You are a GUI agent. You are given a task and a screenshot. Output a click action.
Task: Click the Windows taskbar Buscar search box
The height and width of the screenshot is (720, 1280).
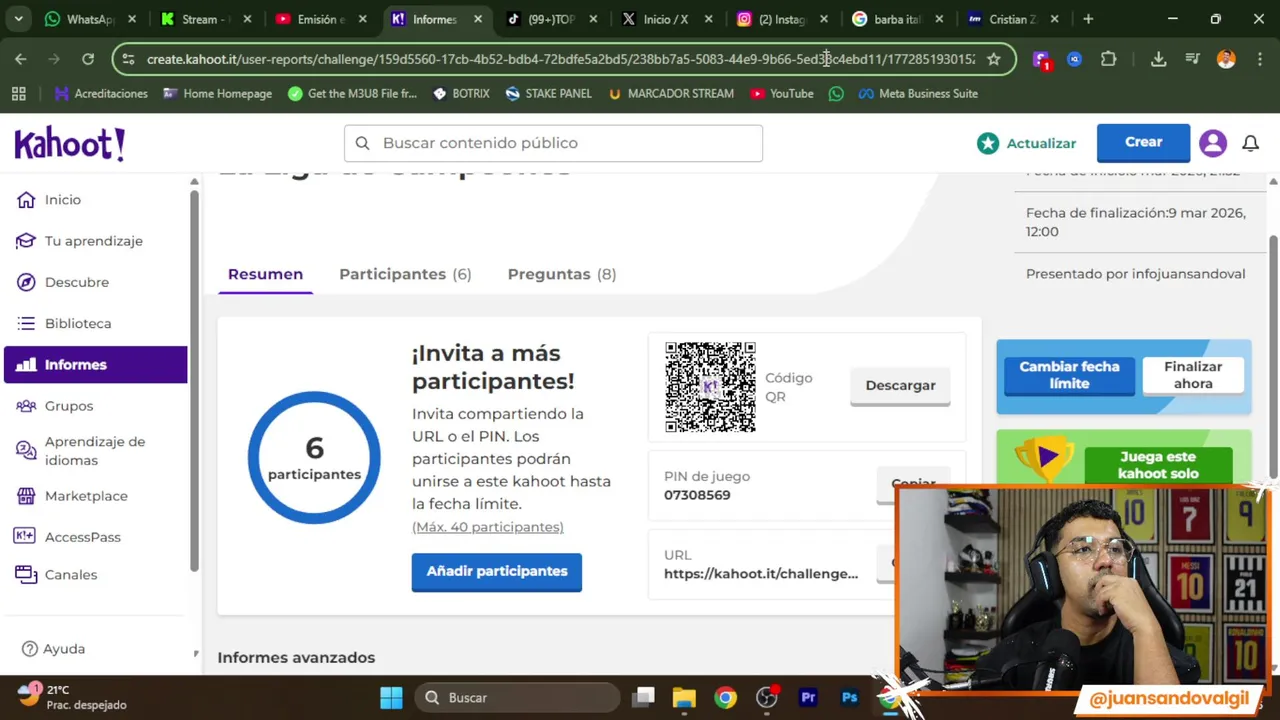click(x=518, y=697)
